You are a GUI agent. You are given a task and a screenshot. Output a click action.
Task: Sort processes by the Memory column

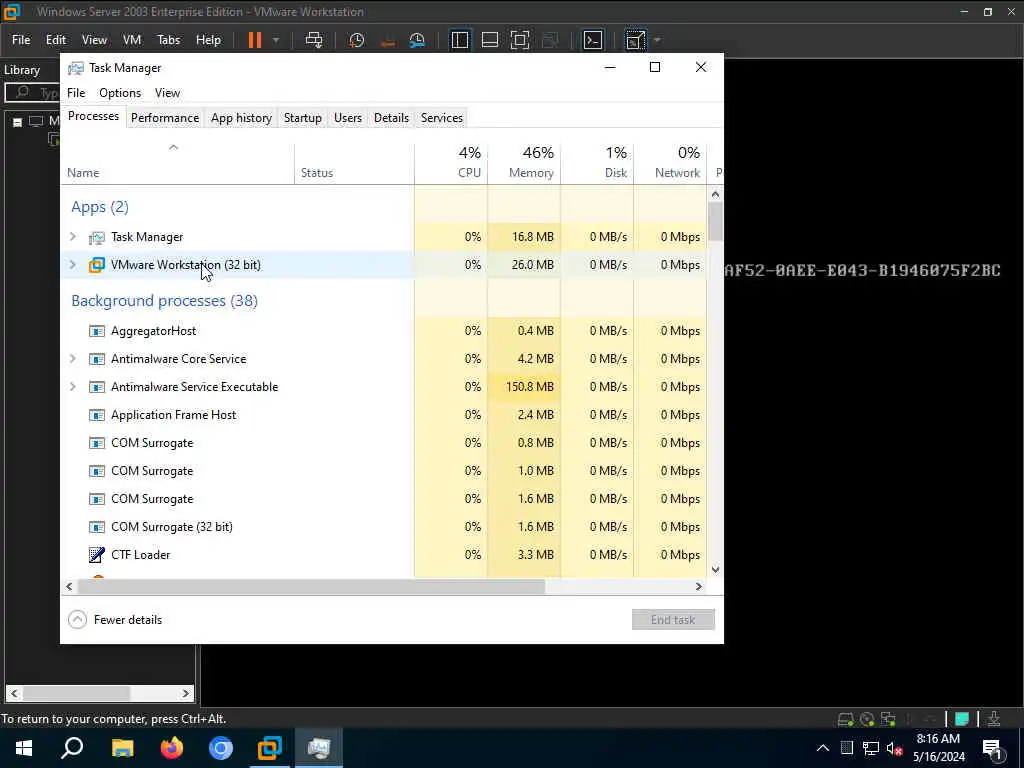point(524,163)
